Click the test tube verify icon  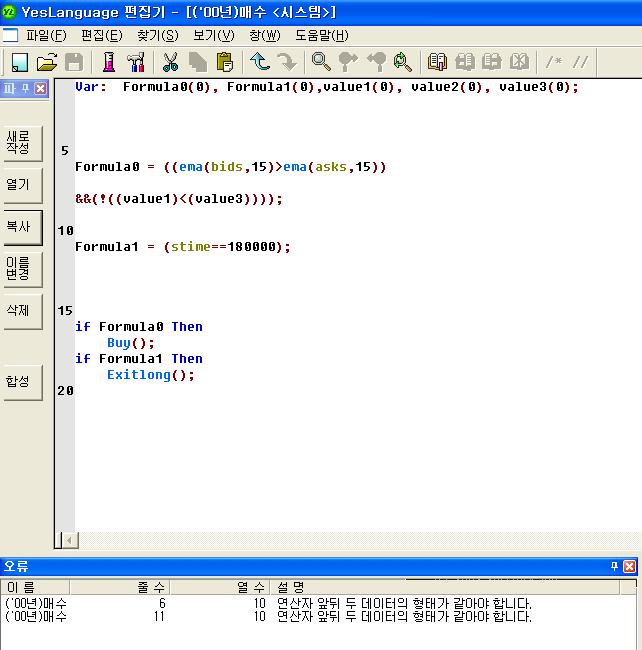pos(109,62)
